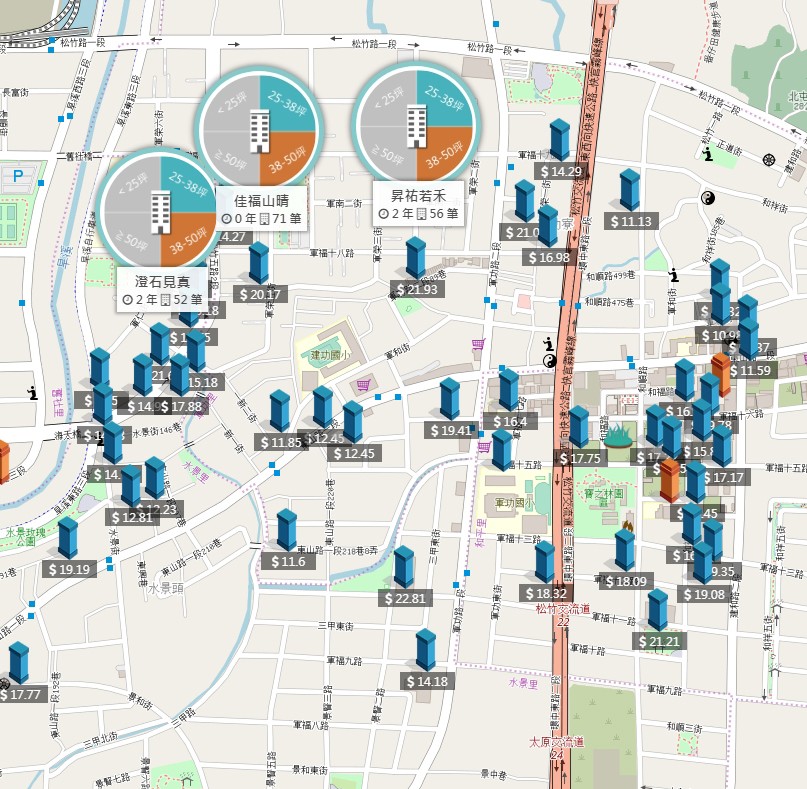Click the blue parking P icon
The image size is (807, 789).
18,176
